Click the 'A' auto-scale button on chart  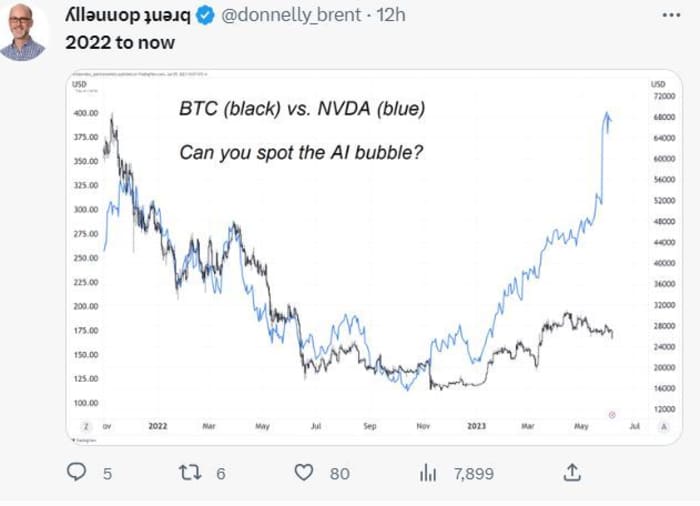point(664,427)
